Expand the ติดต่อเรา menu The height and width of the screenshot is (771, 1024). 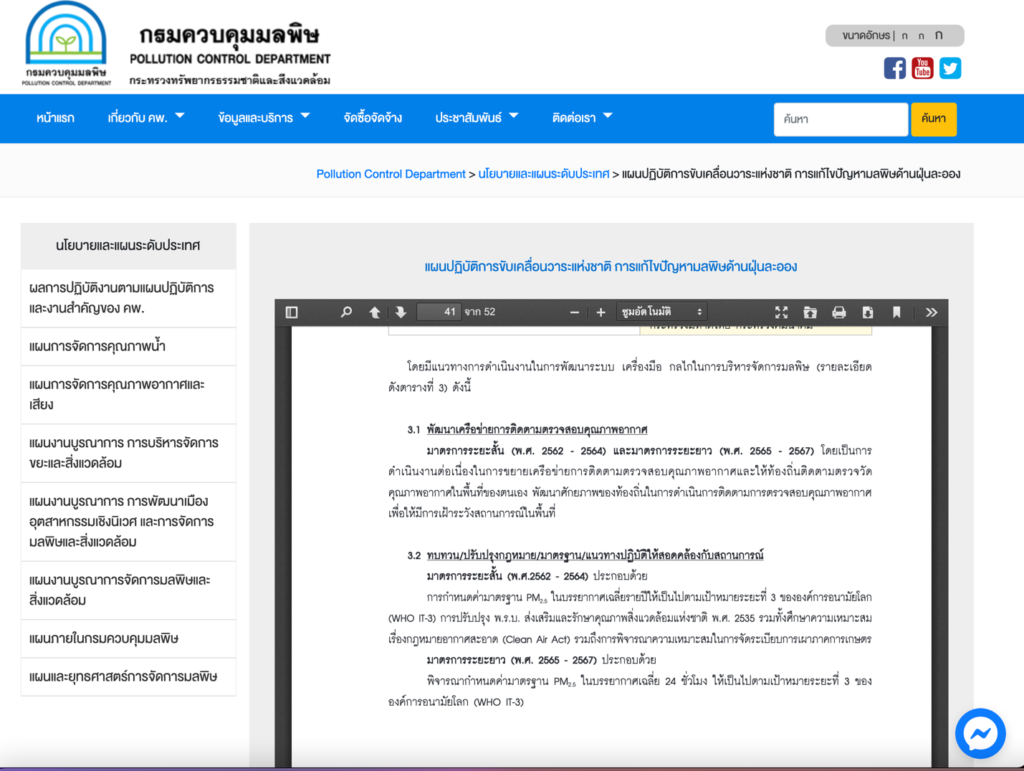[x=582, y=118]
